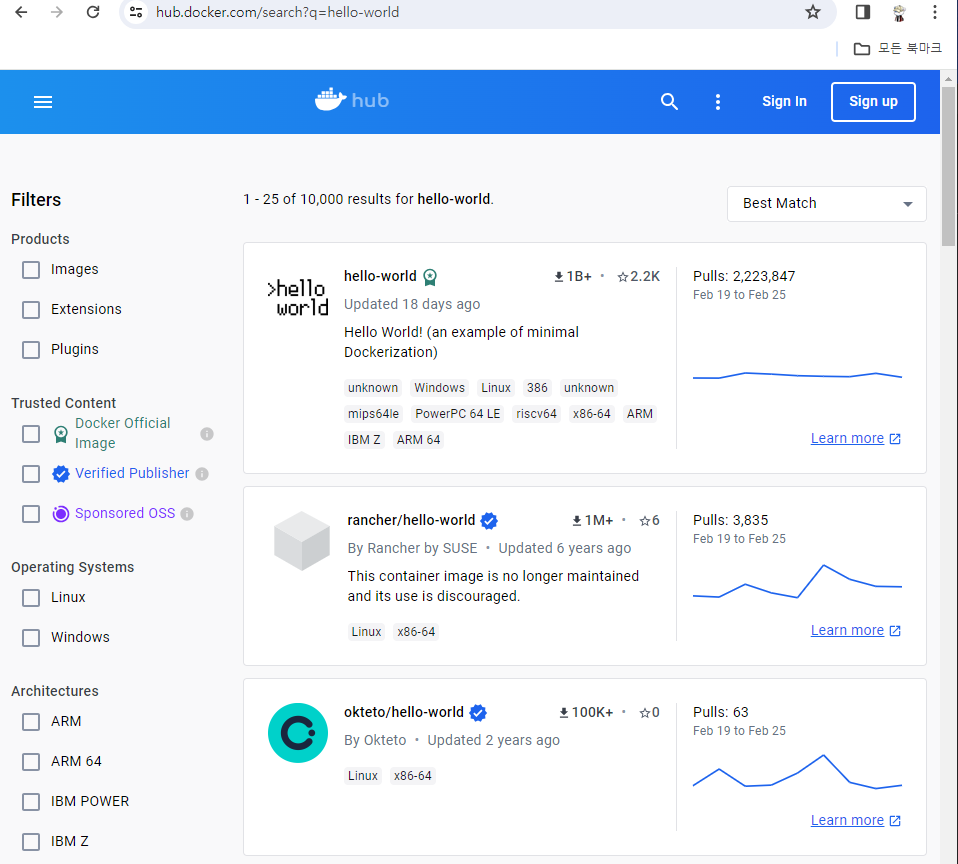Viewport: 958px width, 864px height.
Task: Open the browser side panel
Action: click(863, 12)
